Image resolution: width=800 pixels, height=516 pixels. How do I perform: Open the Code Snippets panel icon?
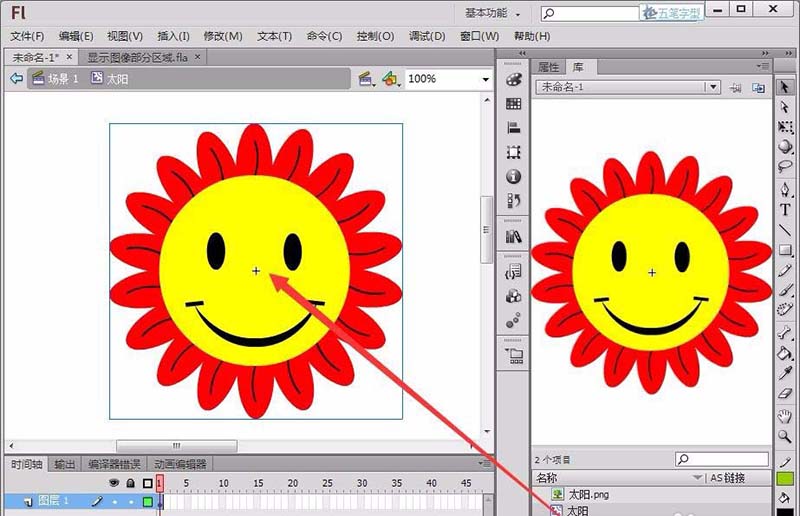click(x=513, y=272)
